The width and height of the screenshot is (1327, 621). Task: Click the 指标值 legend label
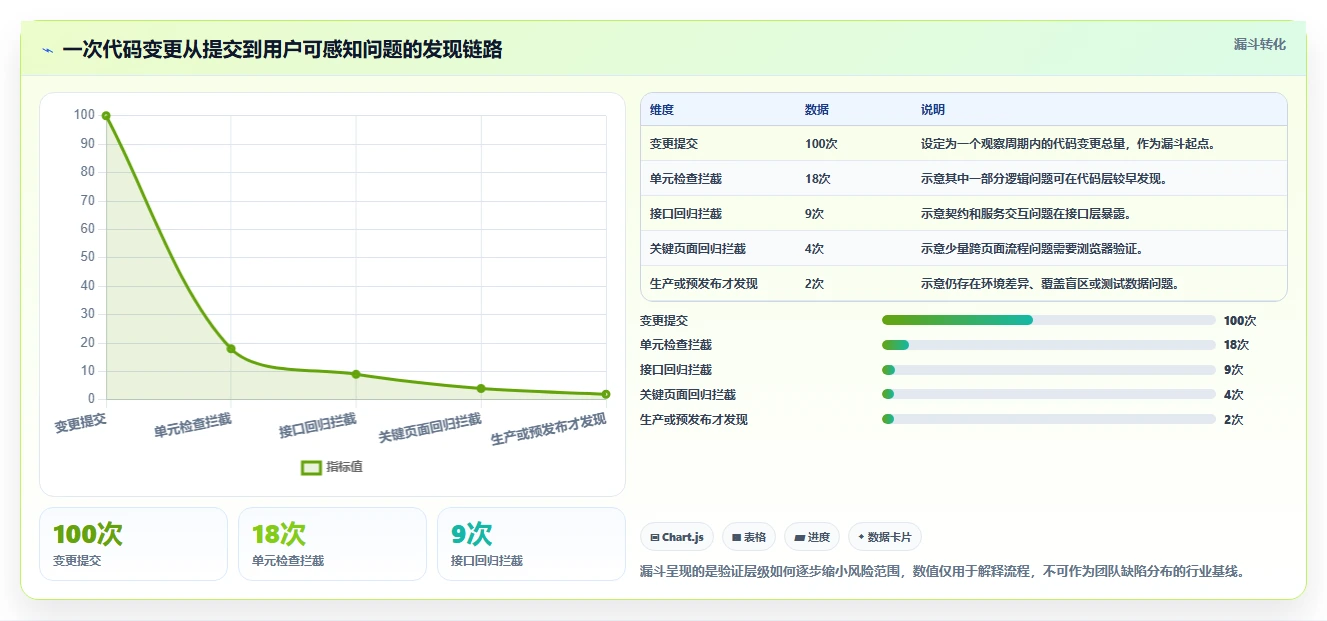pos(344,467)
